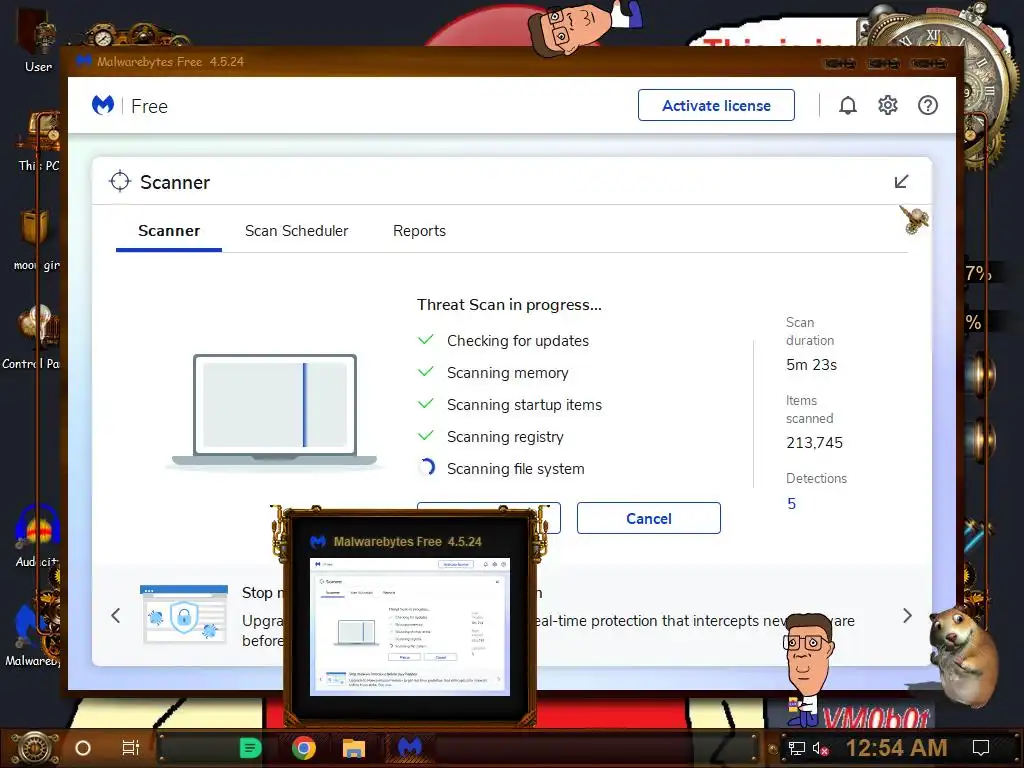Click the detections count 5

pyautogui.click(x=792, y=504)
